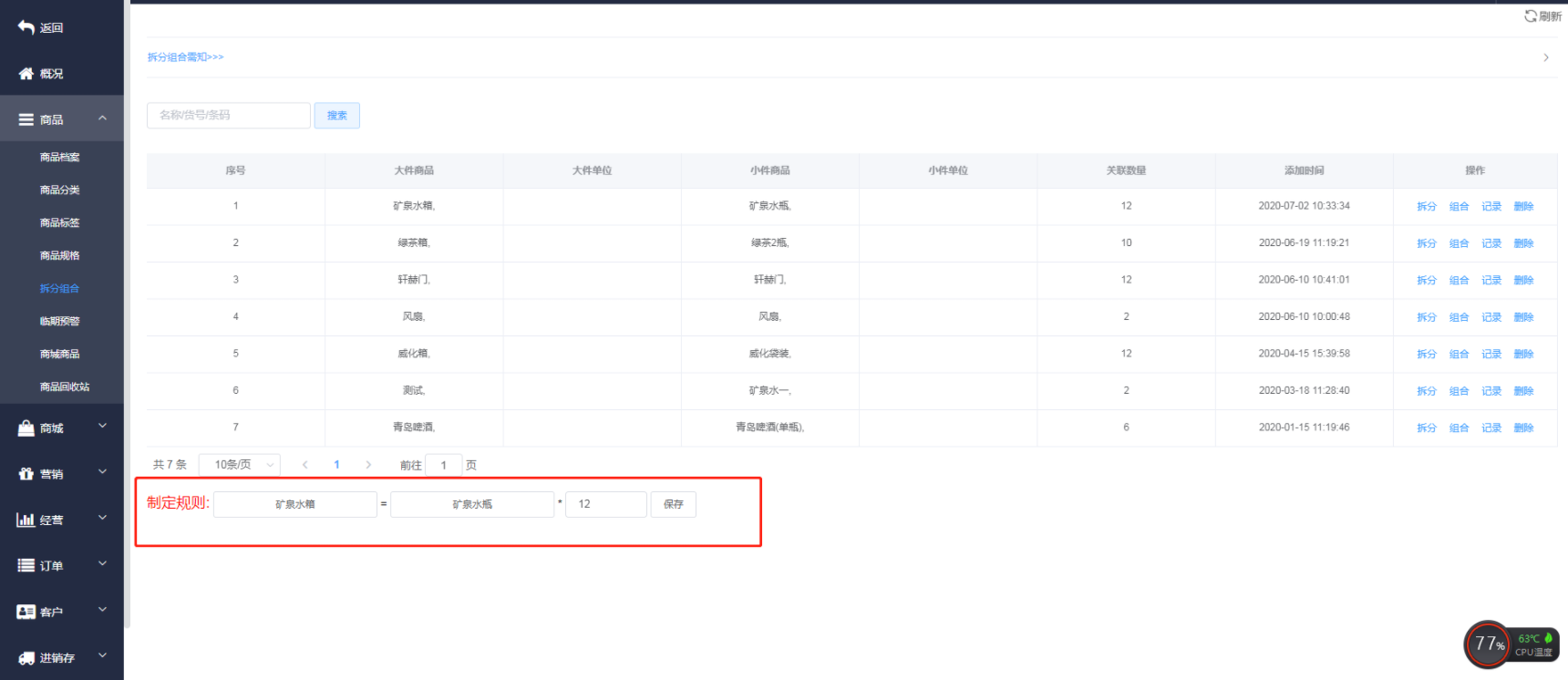
Task: Click 拆分 for the 轩赫门 row
Action: pos(1427,281)
